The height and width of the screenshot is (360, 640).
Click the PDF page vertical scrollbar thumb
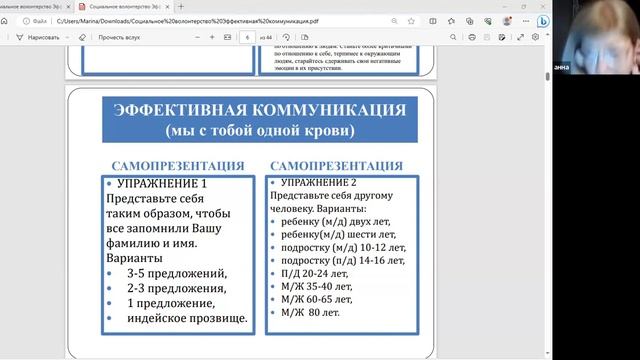pyautogui.click(x=547, y=76)
